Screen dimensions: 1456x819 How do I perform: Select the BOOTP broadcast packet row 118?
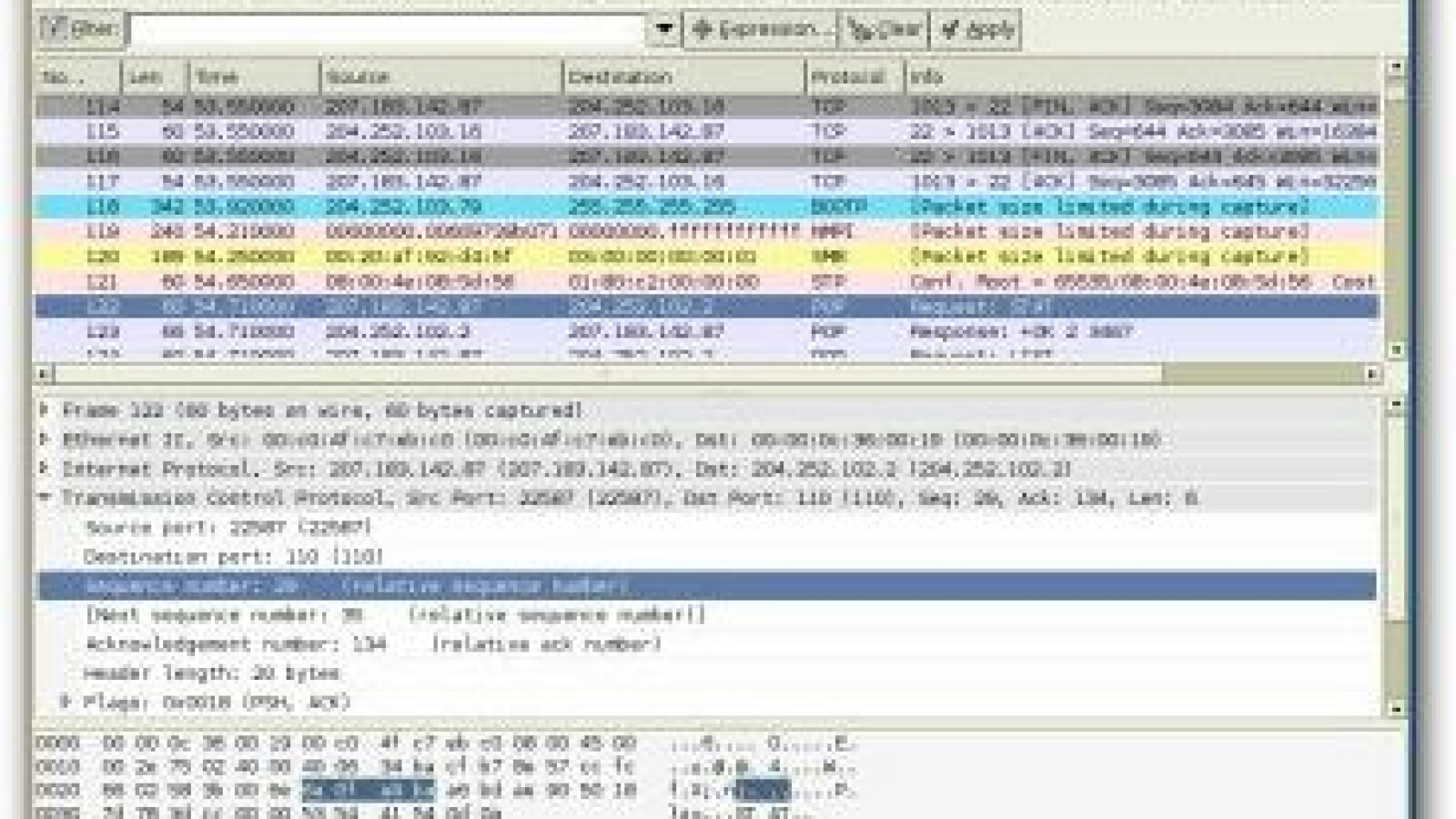coord(546,207)
